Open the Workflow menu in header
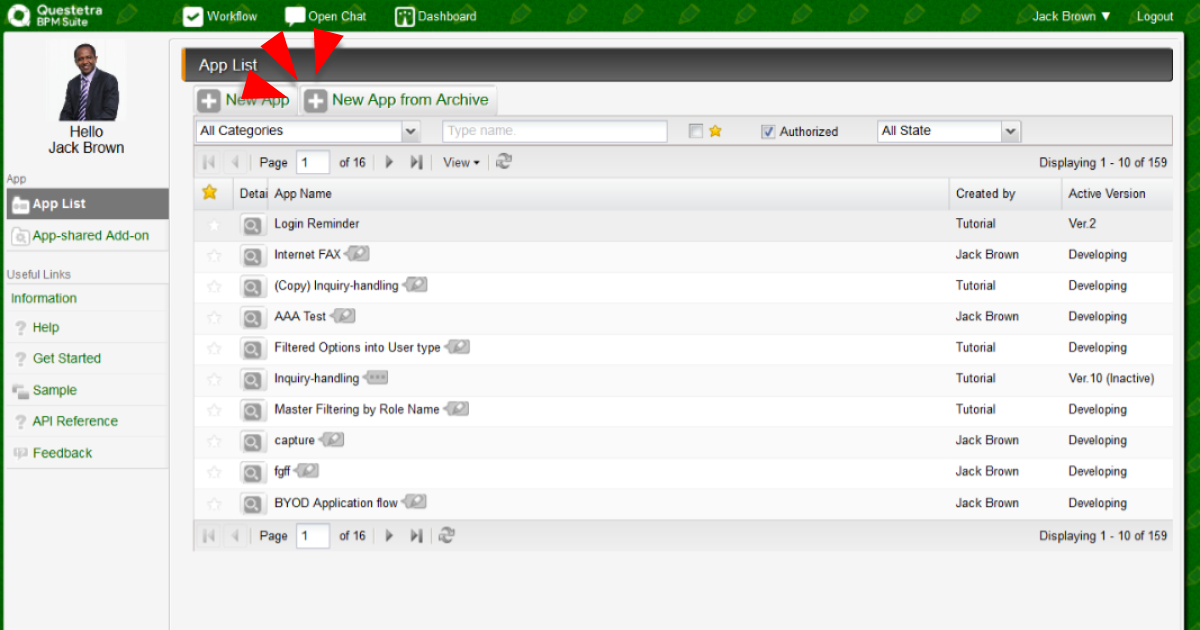 pos(221,16)
